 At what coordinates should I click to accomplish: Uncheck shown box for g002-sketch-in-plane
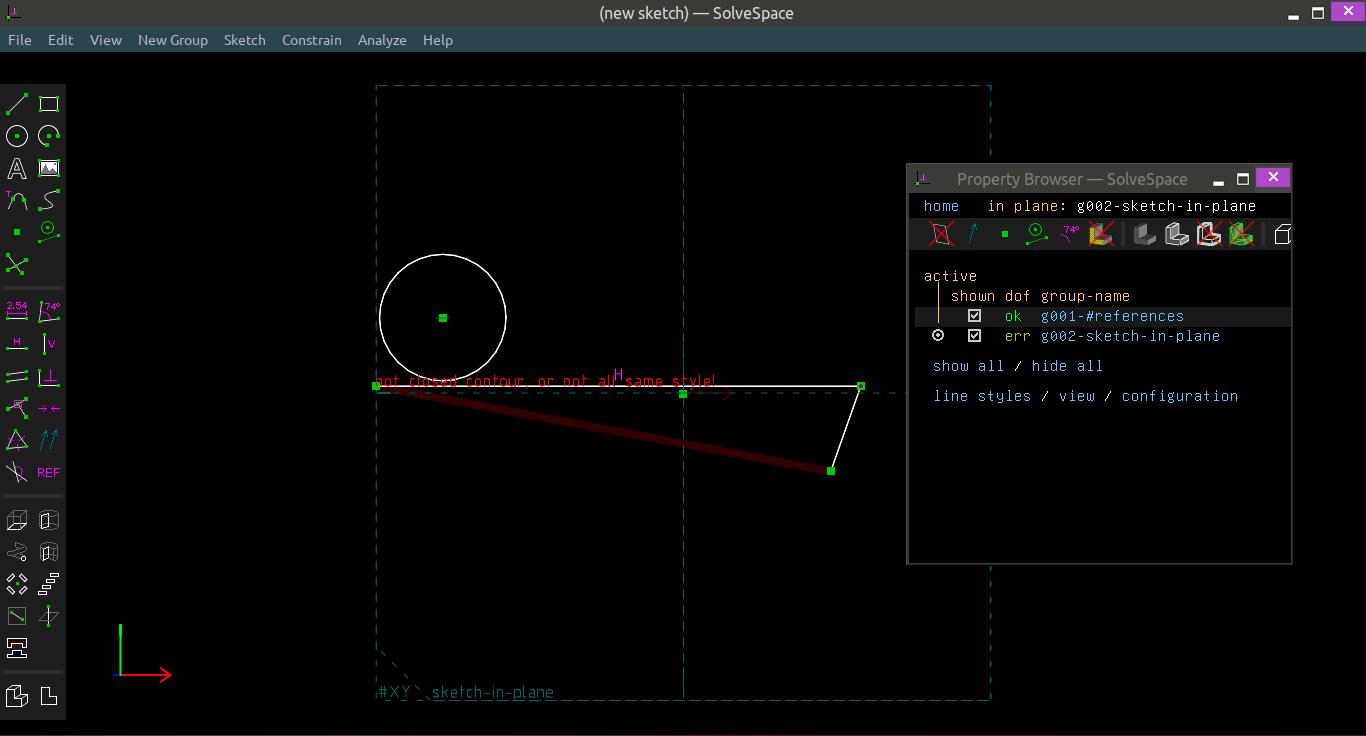pos(974,336)
